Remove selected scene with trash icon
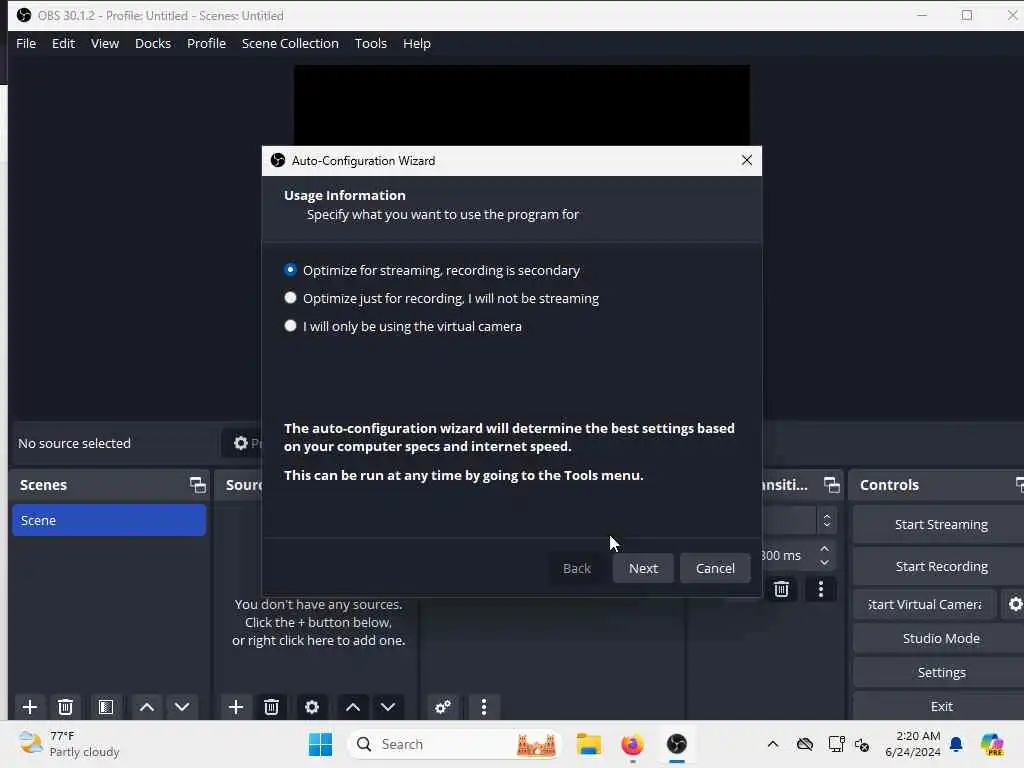1024x768 pixels. click(65, 707)
